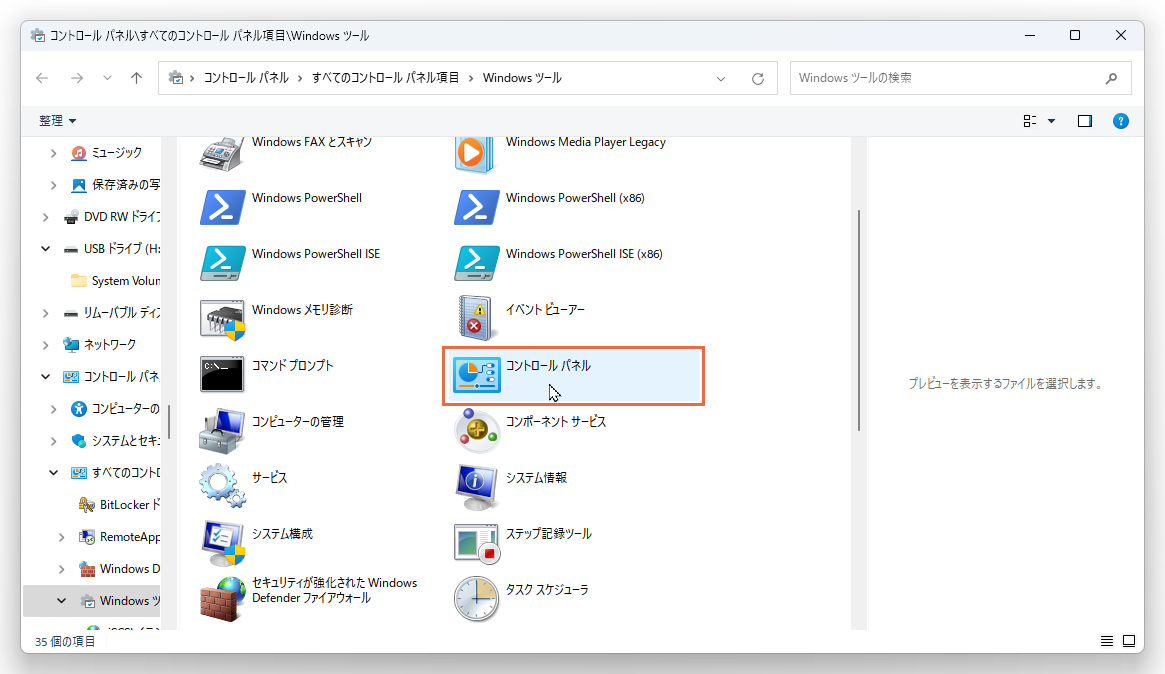This screenshot has height=674, width=1165.
Task: Open view layout button in toolbar
Action: [x=1030, y=121]
